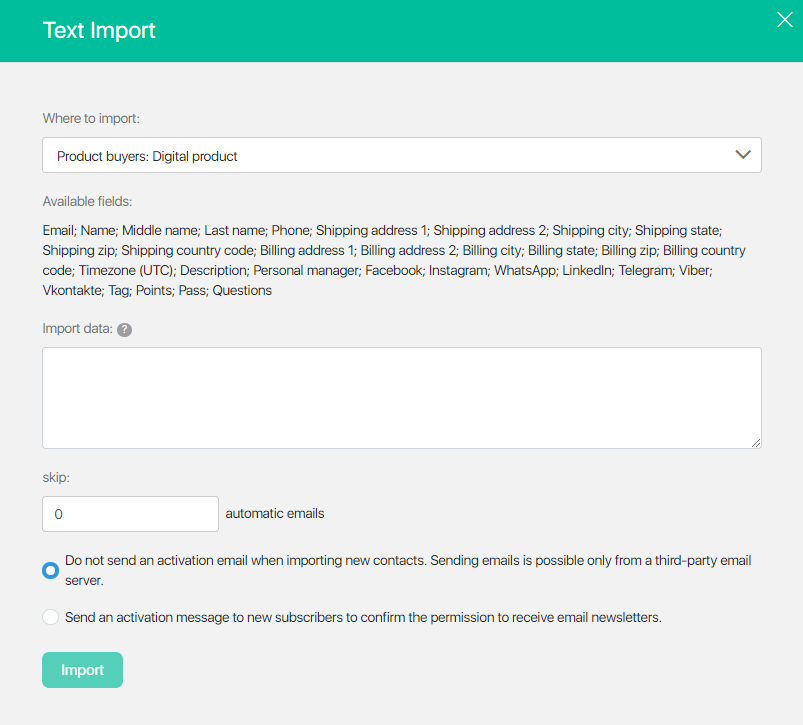Open the 'Product buyers: Digital product' selector
This screenshot has height=725, width=803.
[x=402, y=155]
